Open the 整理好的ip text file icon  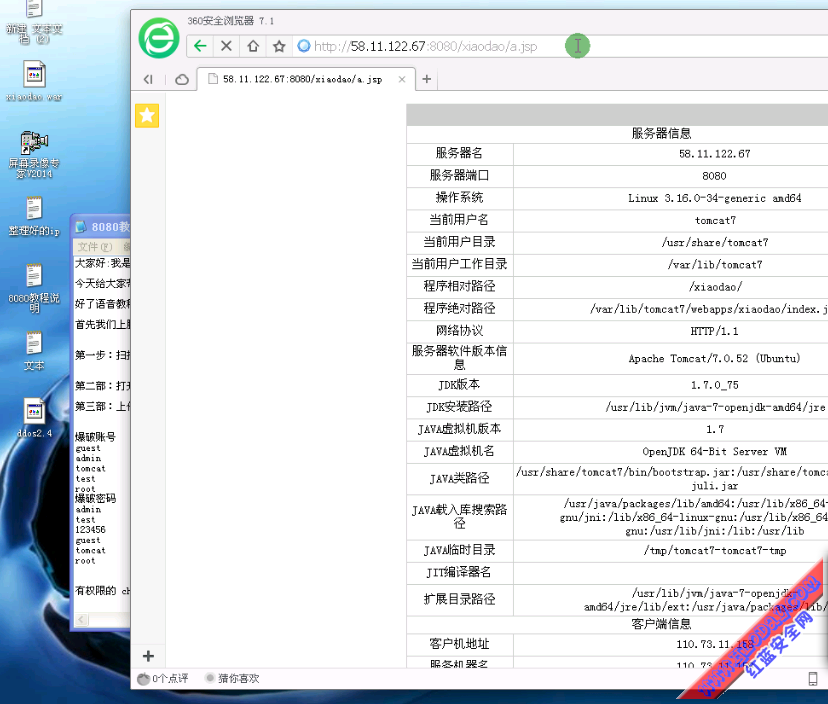point(34,216)
